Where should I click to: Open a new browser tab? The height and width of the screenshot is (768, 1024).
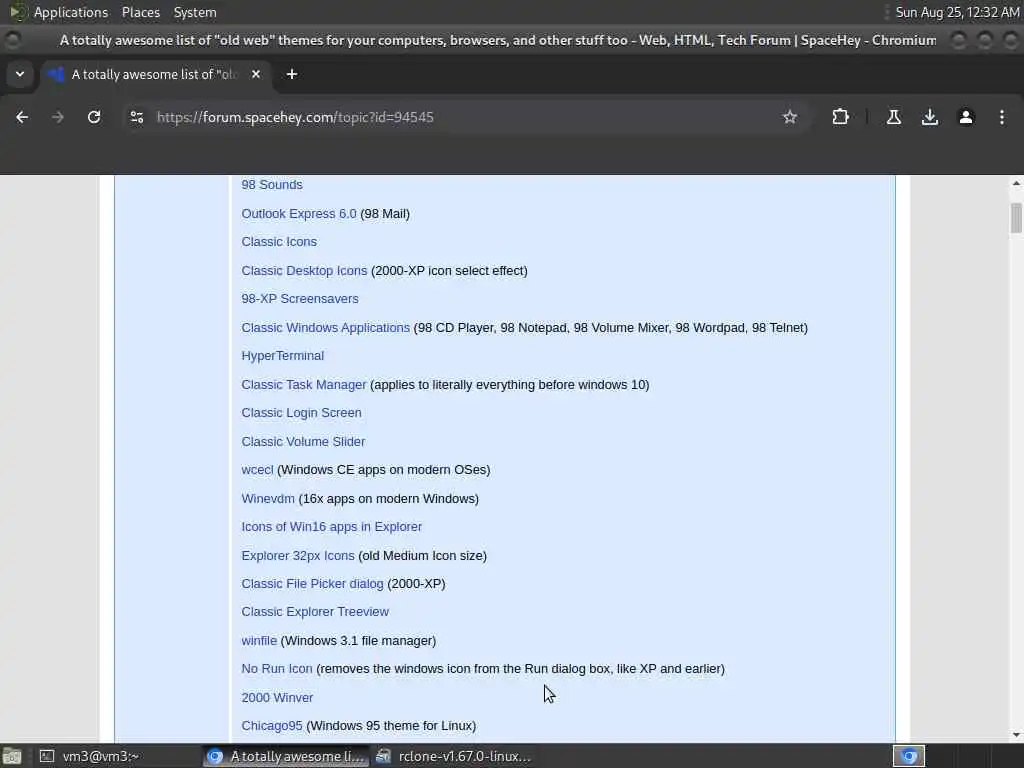(x=292, y=74)
